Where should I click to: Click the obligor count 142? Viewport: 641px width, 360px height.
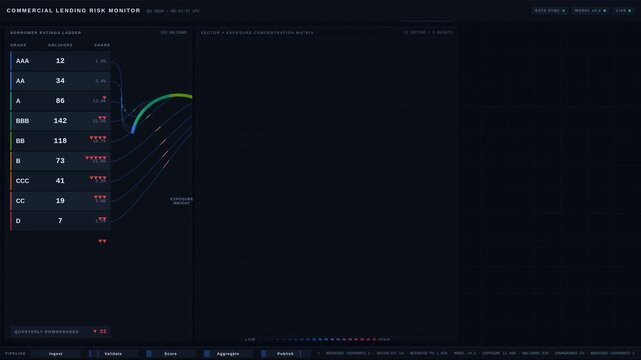(x=60, y=121)
